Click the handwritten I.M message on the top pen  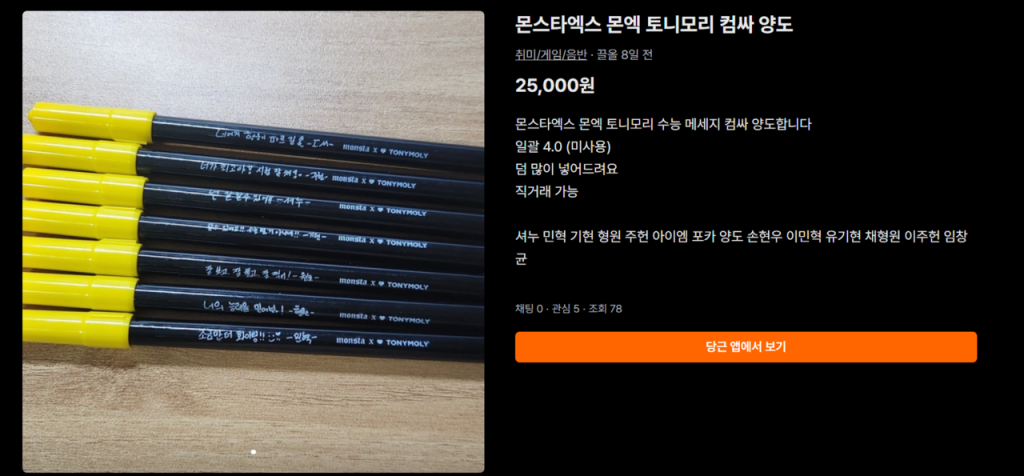tap(275, 138)
